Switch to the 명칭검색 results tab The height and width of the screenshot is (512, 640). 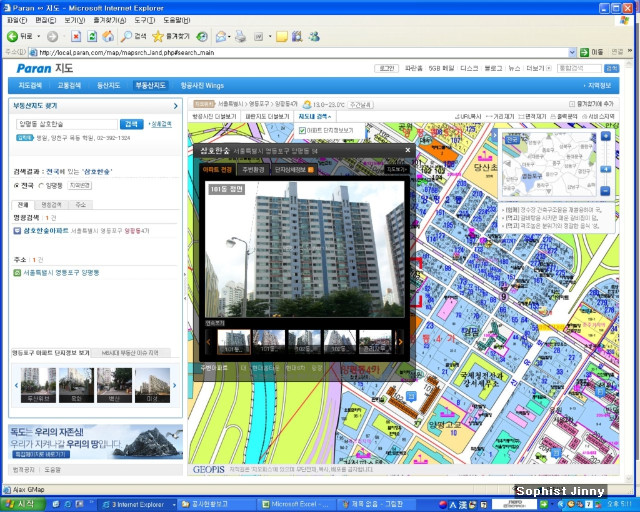51,205
